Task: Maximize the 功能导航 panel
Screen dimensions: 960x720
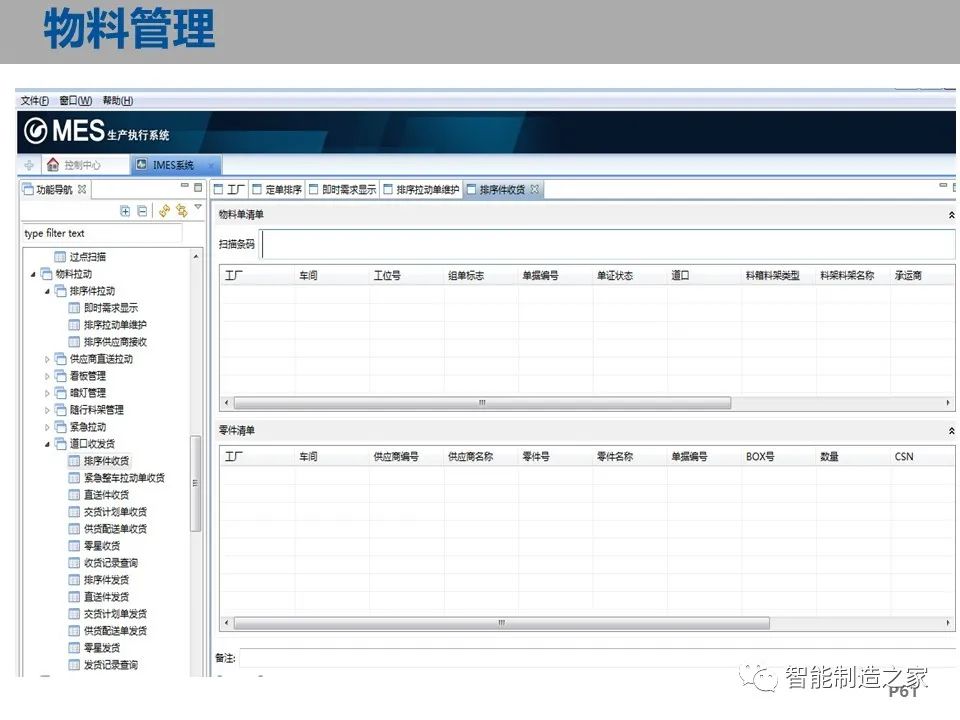Action: (x=198, y=187)
